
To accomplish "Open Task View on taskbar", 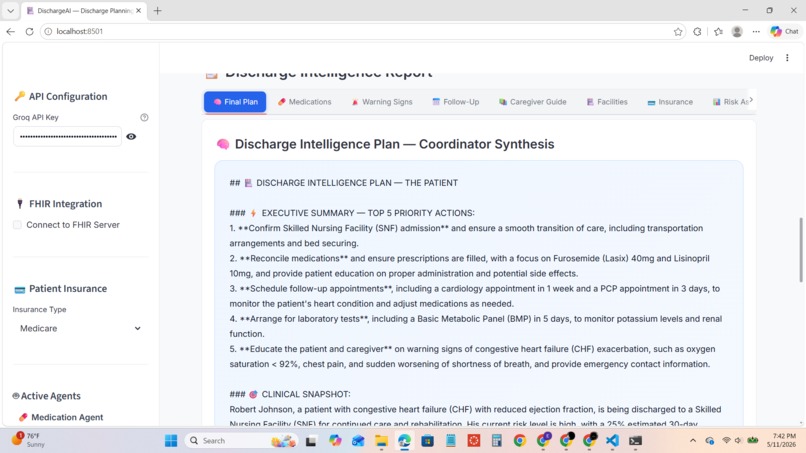I will click(x=311, y=441).
